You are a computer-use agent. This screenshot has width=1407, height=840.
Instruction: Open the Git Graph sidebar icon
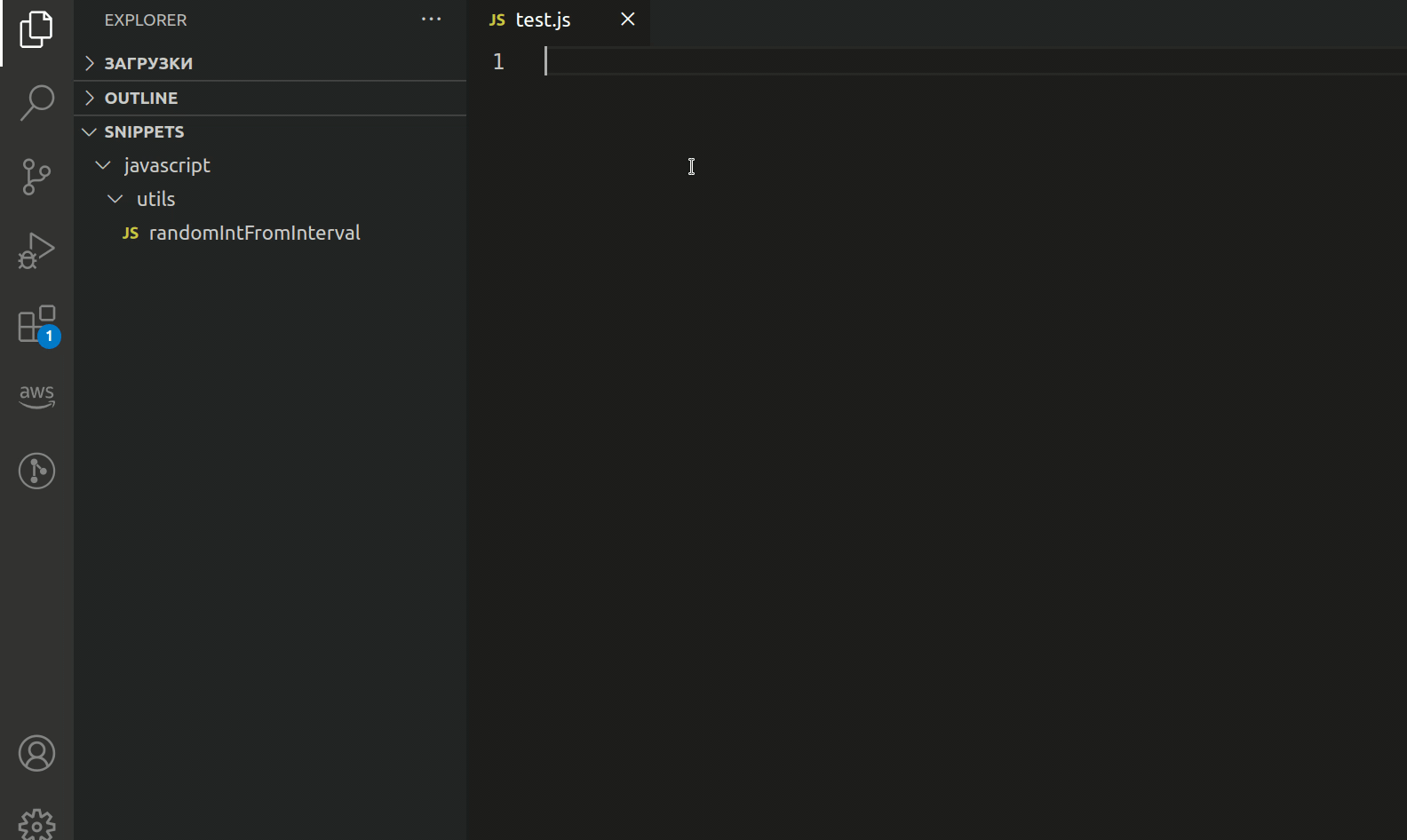pos(36,471)
